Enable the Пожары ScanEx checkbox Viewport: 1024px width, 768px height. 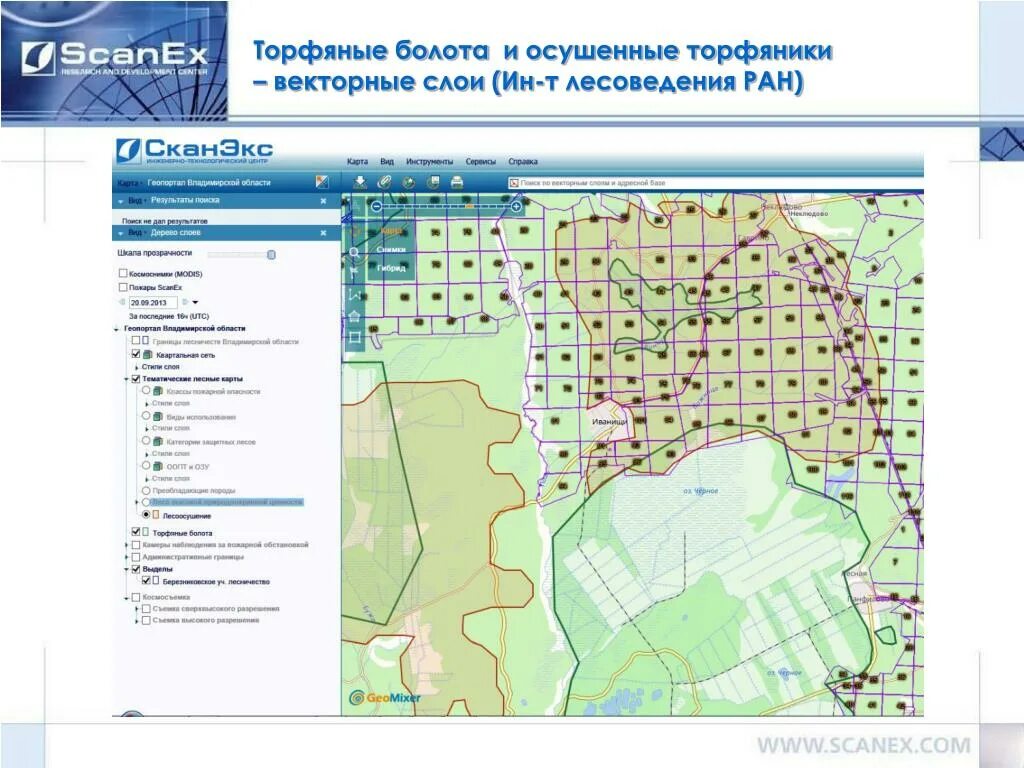coord(123,287)
